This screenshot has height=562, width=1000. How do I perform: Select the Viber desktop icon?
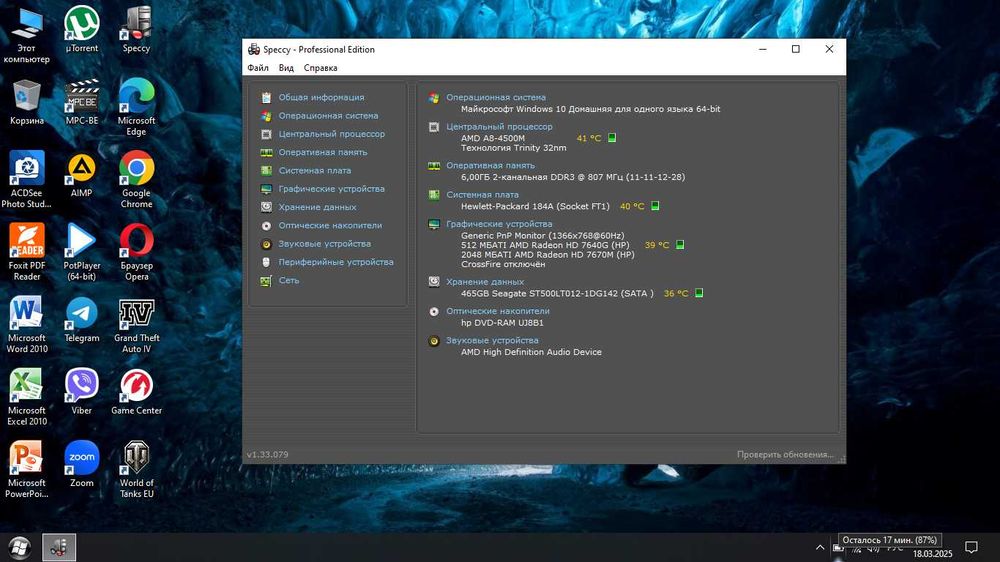(x=82, y=393)
